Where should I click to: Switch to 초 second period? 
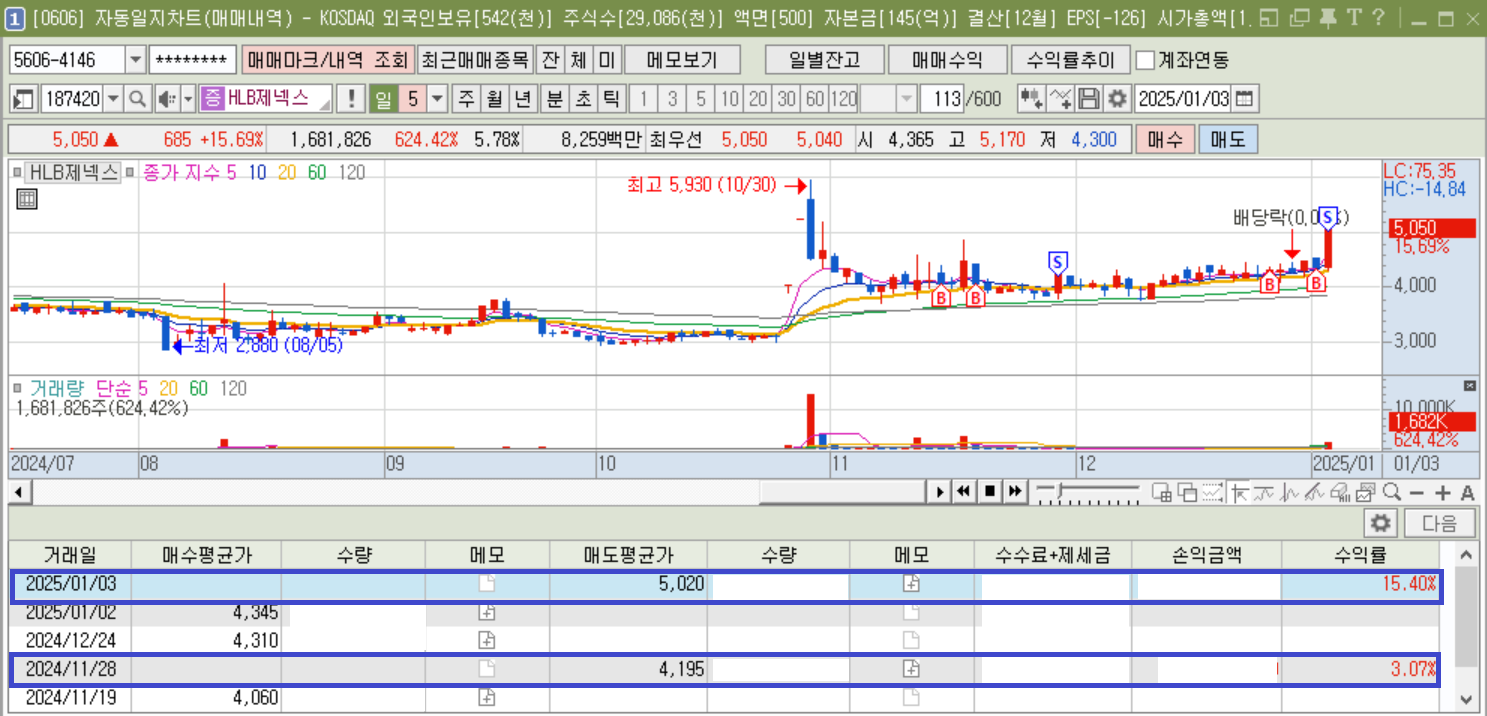pos(582,99)
